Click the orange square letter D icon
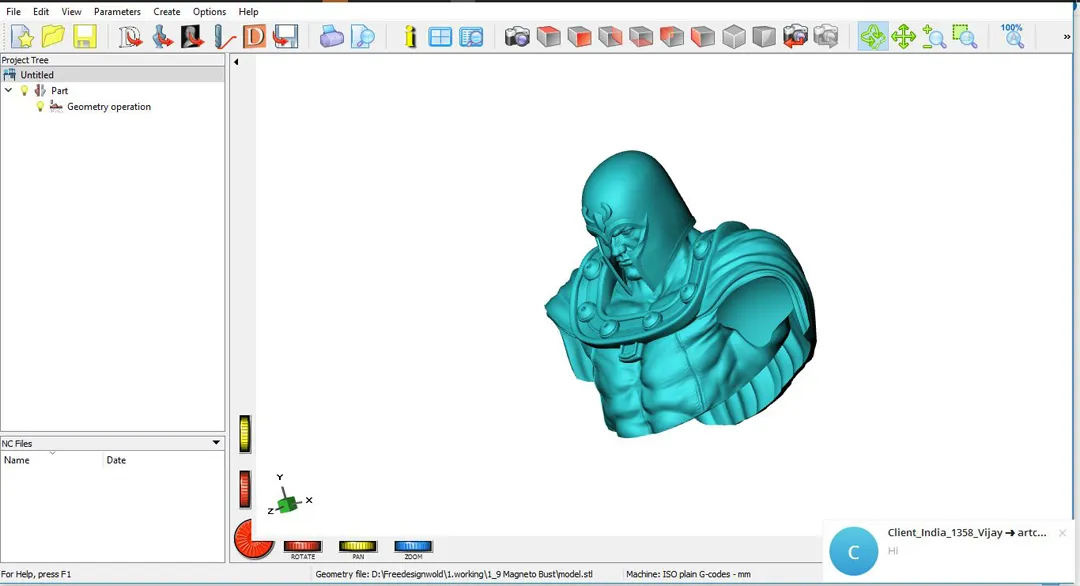Viewport: 1080px width, 586px height. point(255,36)
